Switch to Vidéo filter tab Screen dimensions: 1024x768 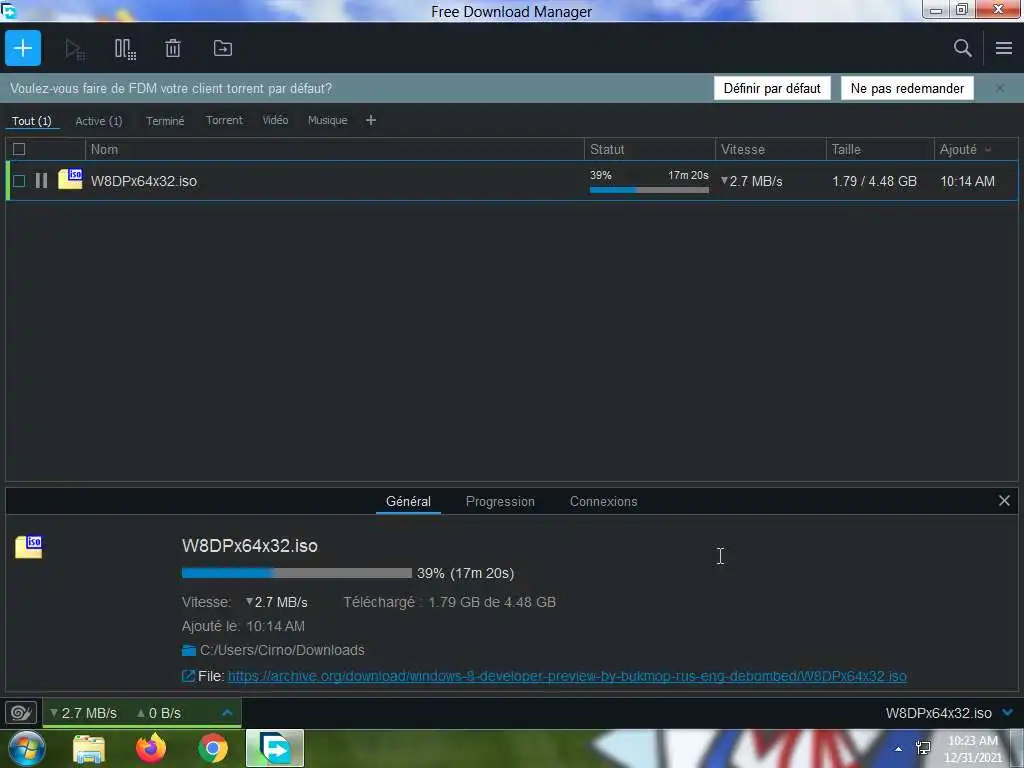275,120
